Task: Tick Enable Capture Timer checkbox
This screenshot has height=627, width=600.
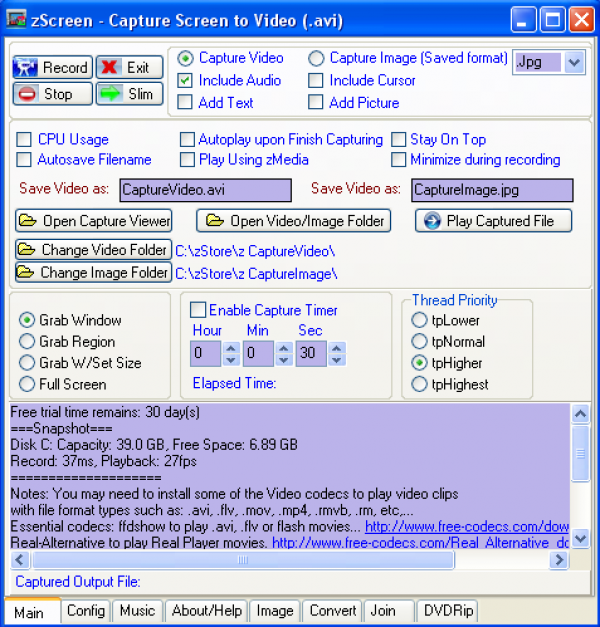Action: point(198,310)
